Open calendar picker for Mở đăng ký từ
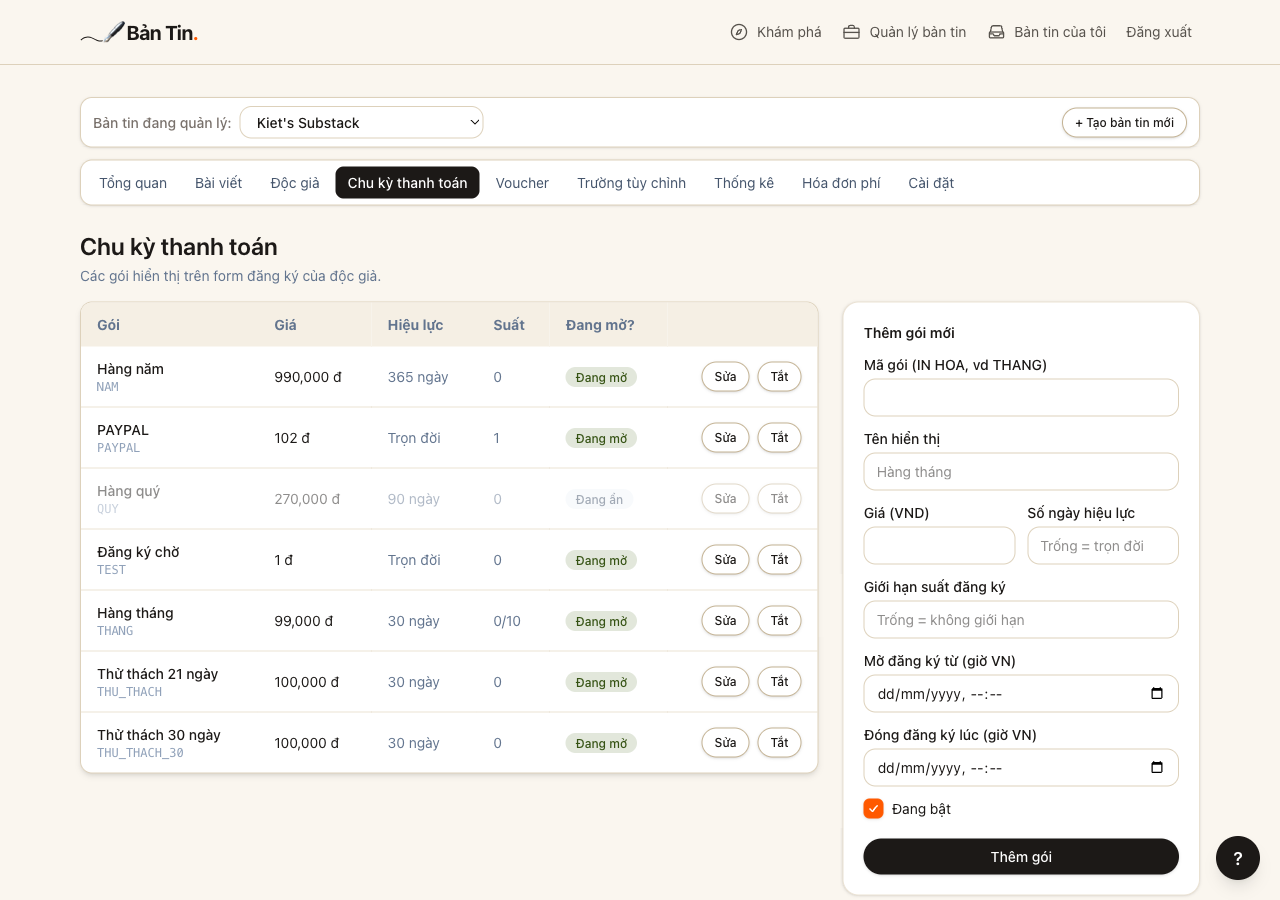The image size is (1280, 900). tap(1157, 693)
